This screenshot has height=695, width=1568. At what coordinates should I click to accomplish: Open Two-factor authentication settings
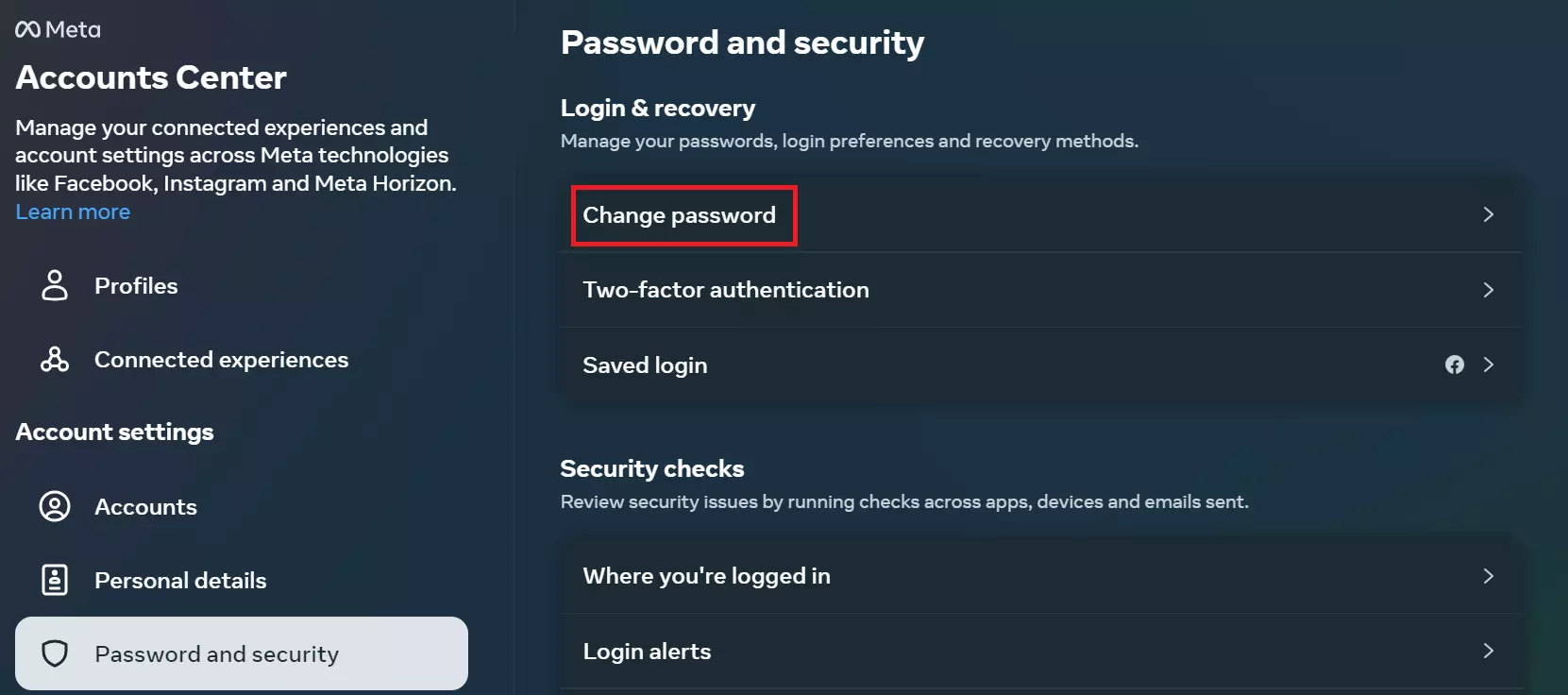(x=725, y=290)
